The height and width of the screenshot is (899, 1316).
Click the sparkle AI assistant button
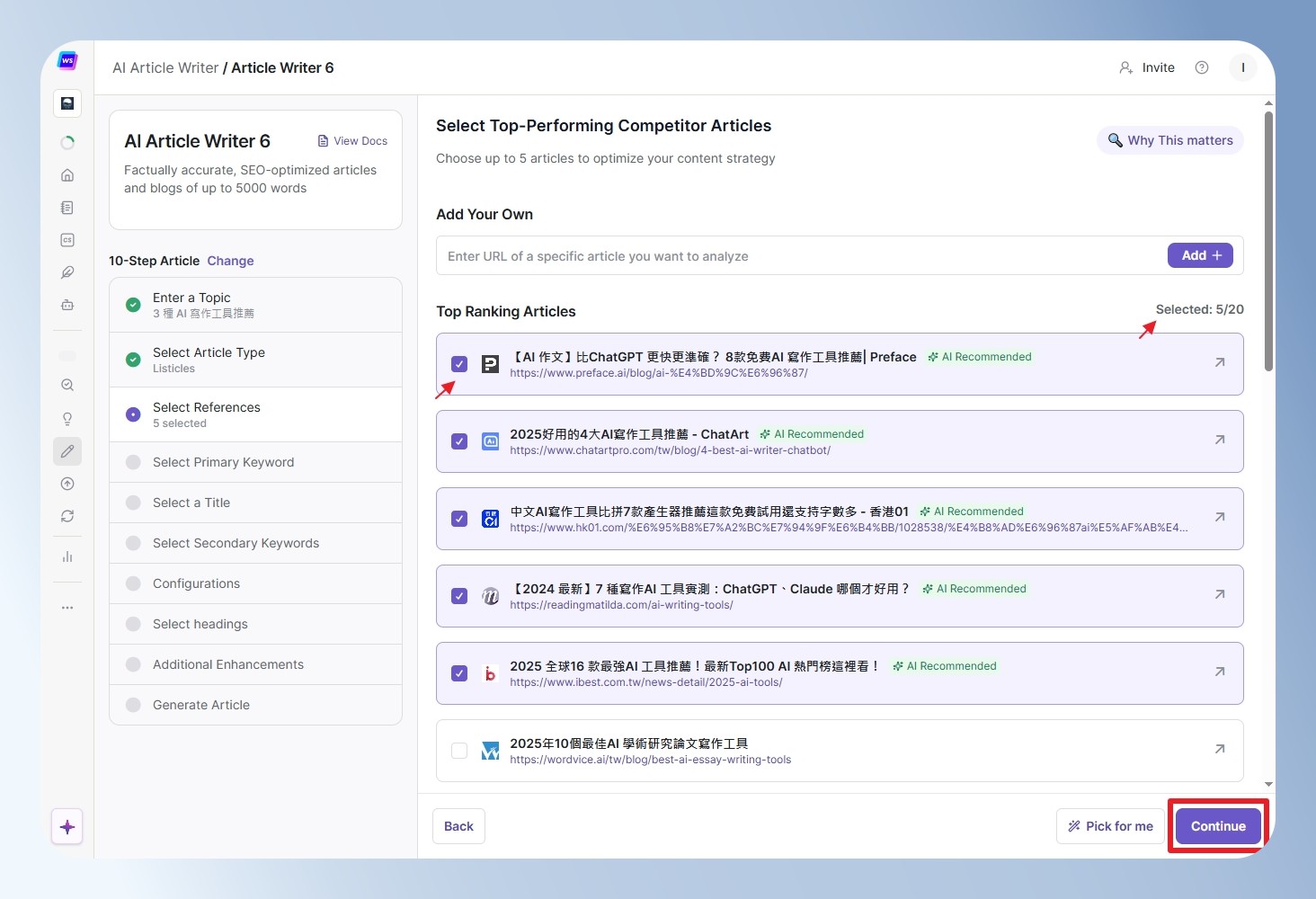[67, 827]
